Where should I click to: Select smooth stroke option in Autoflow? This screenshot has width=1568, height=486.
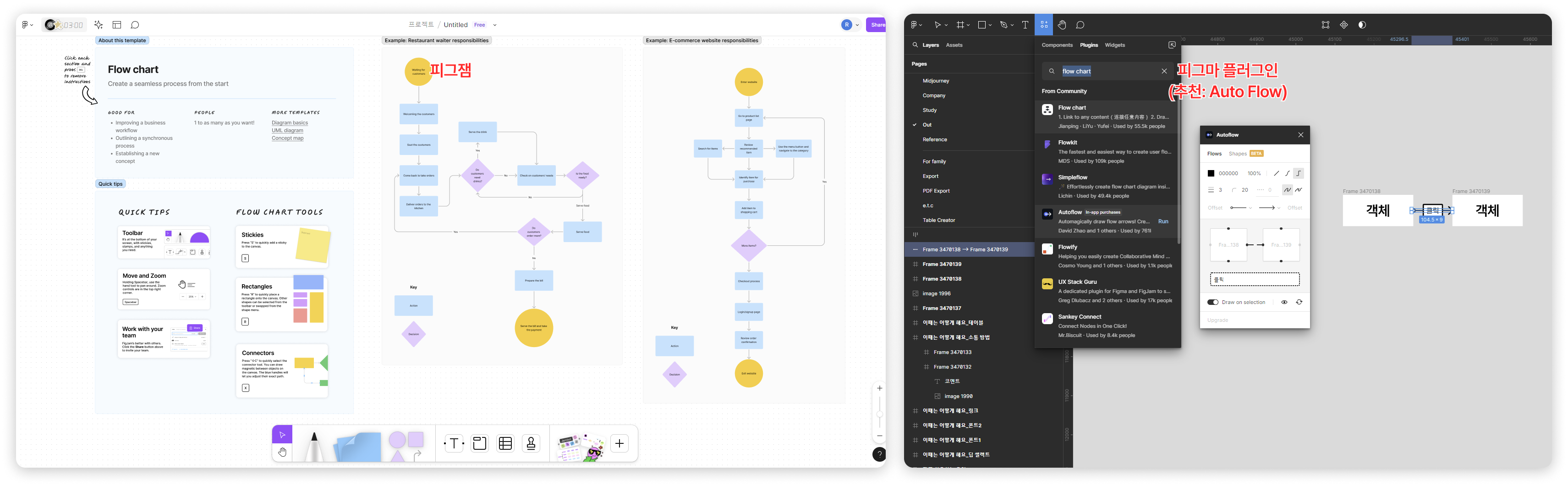(1288, 190)
